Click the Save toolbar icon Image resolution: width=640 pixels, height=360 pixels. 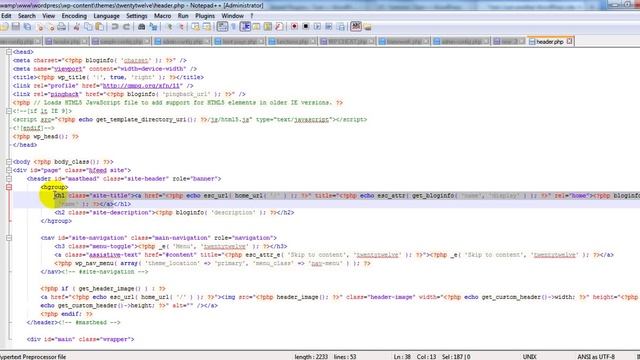click(x=16, y=27)
